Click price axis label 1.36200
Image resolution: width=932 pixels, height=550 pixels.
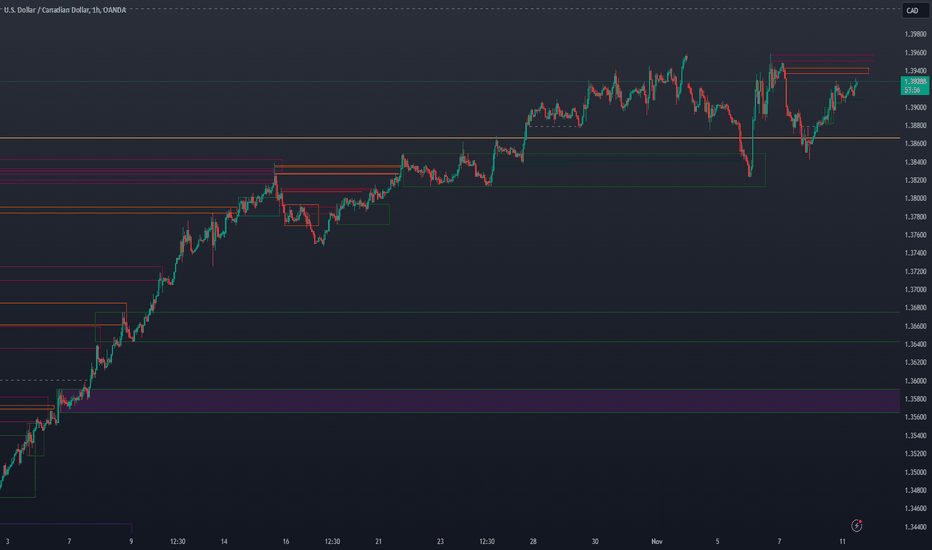(x=915, y=363)
